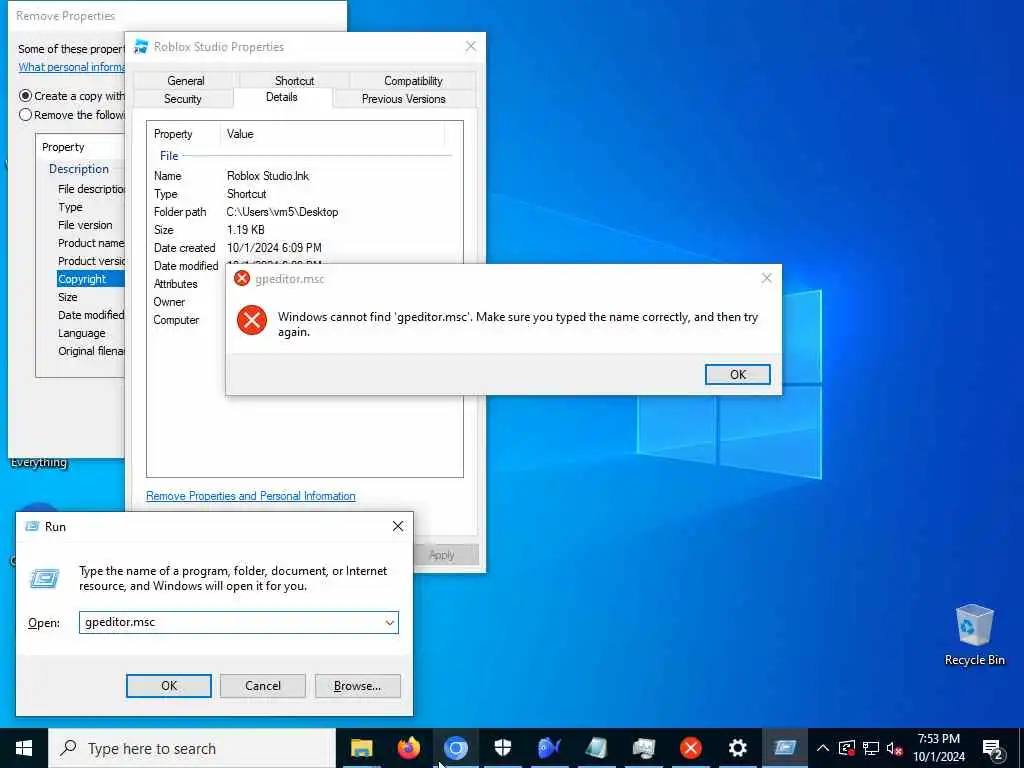Open File Explorer from the taskbar

point(361,748)
